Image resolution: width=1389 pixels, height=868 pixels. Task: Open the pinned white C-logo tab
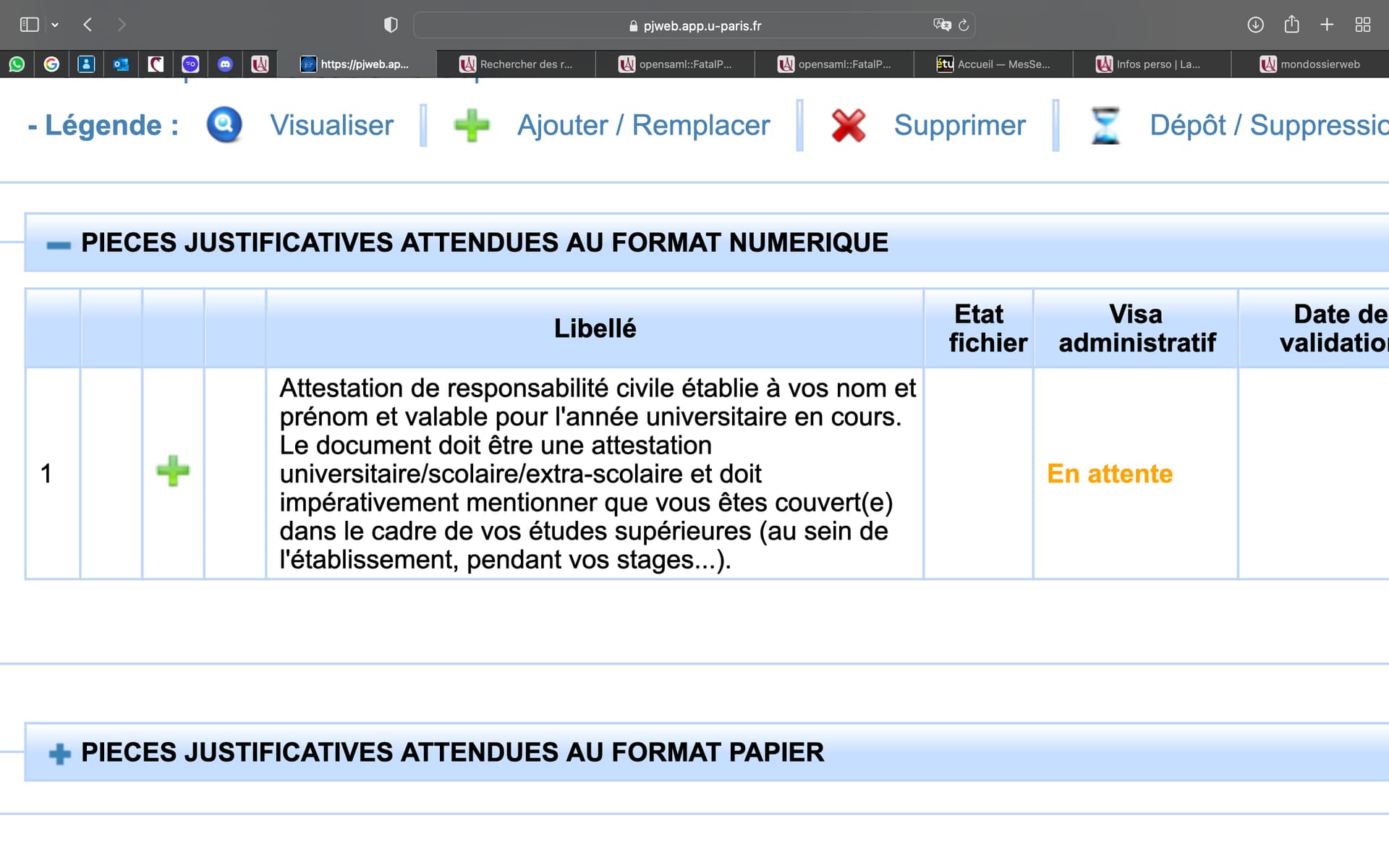[156, 64]
